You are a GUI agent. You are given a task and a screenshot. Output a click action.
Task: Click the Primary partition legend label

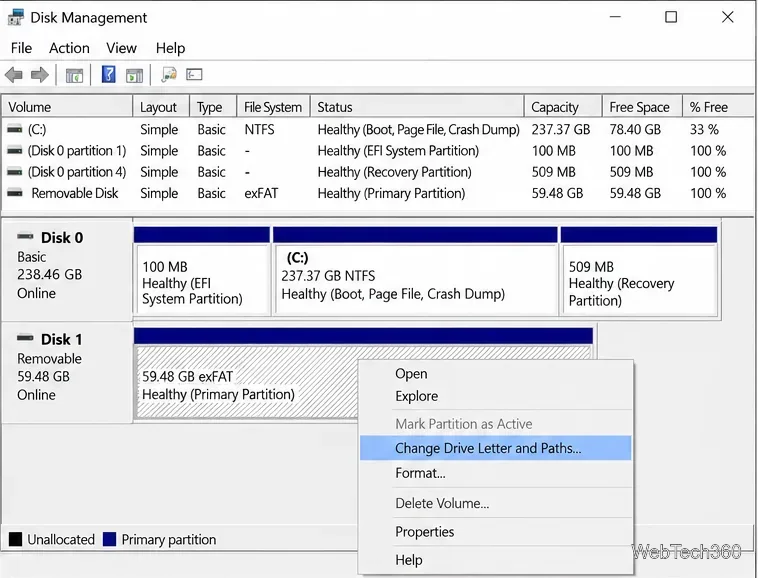point(169,539)
